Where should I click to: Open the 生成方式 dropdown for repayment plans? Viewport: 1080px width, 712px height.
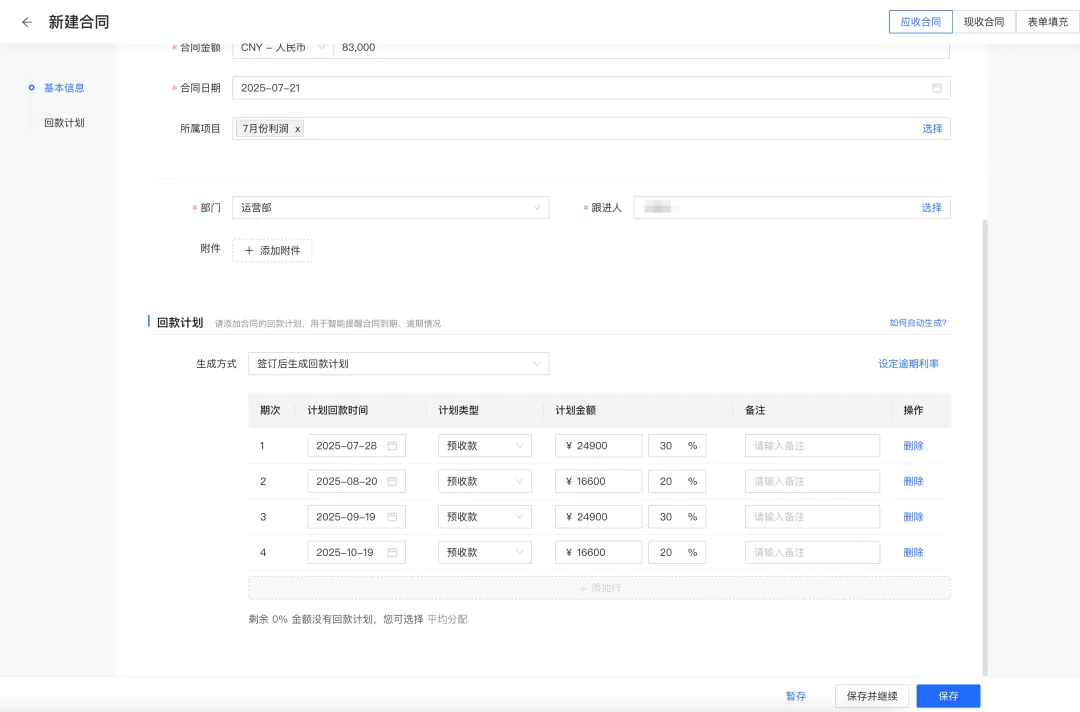398,364
